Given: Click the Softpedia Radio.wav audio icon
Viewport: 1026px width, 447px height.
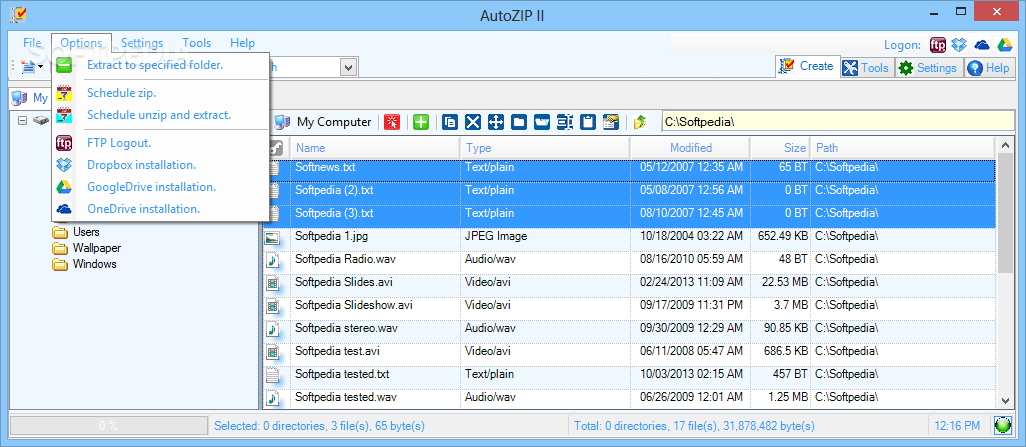Looking at the screenshot, I should tap(272, 261).
